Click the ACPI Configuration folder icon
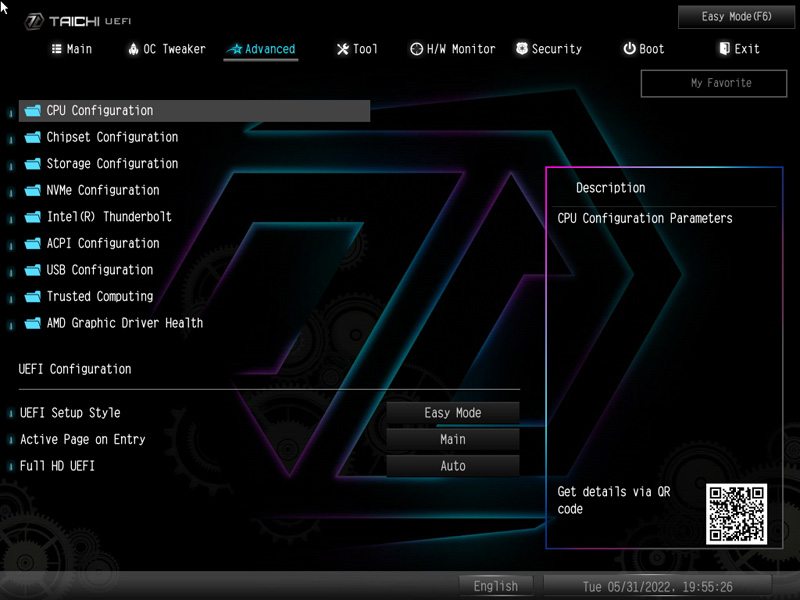Screen dimensions: 800x600 33,243
